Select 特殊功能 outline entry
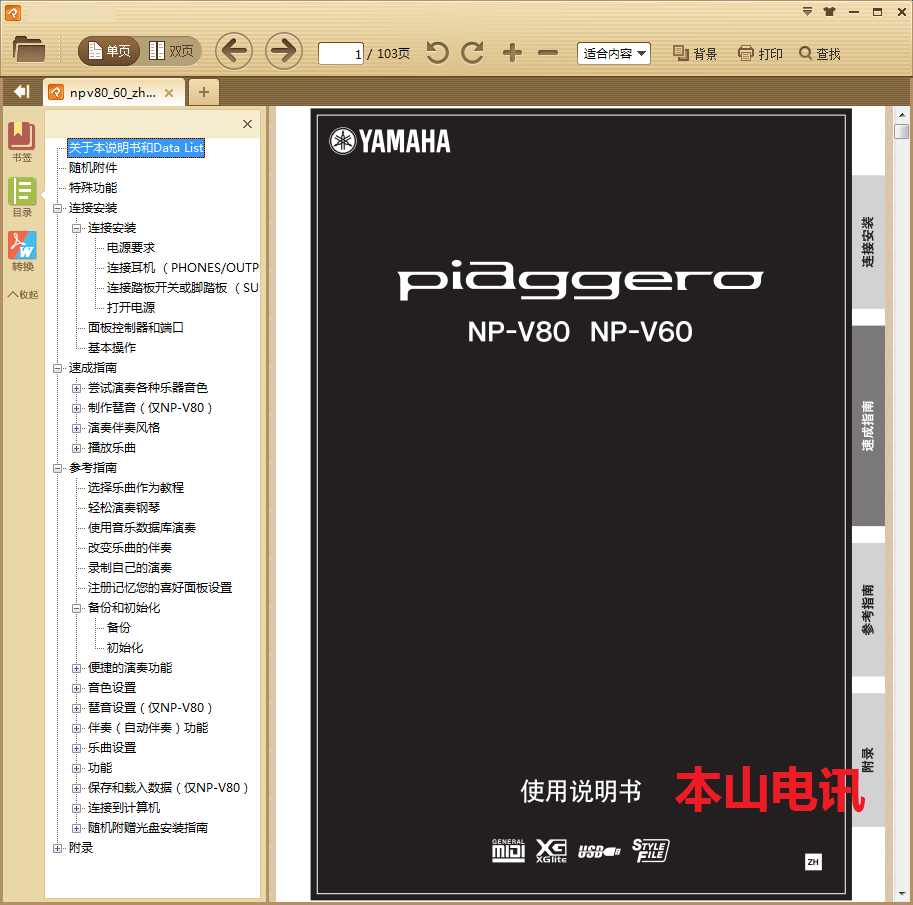 (x=93, y=188)
